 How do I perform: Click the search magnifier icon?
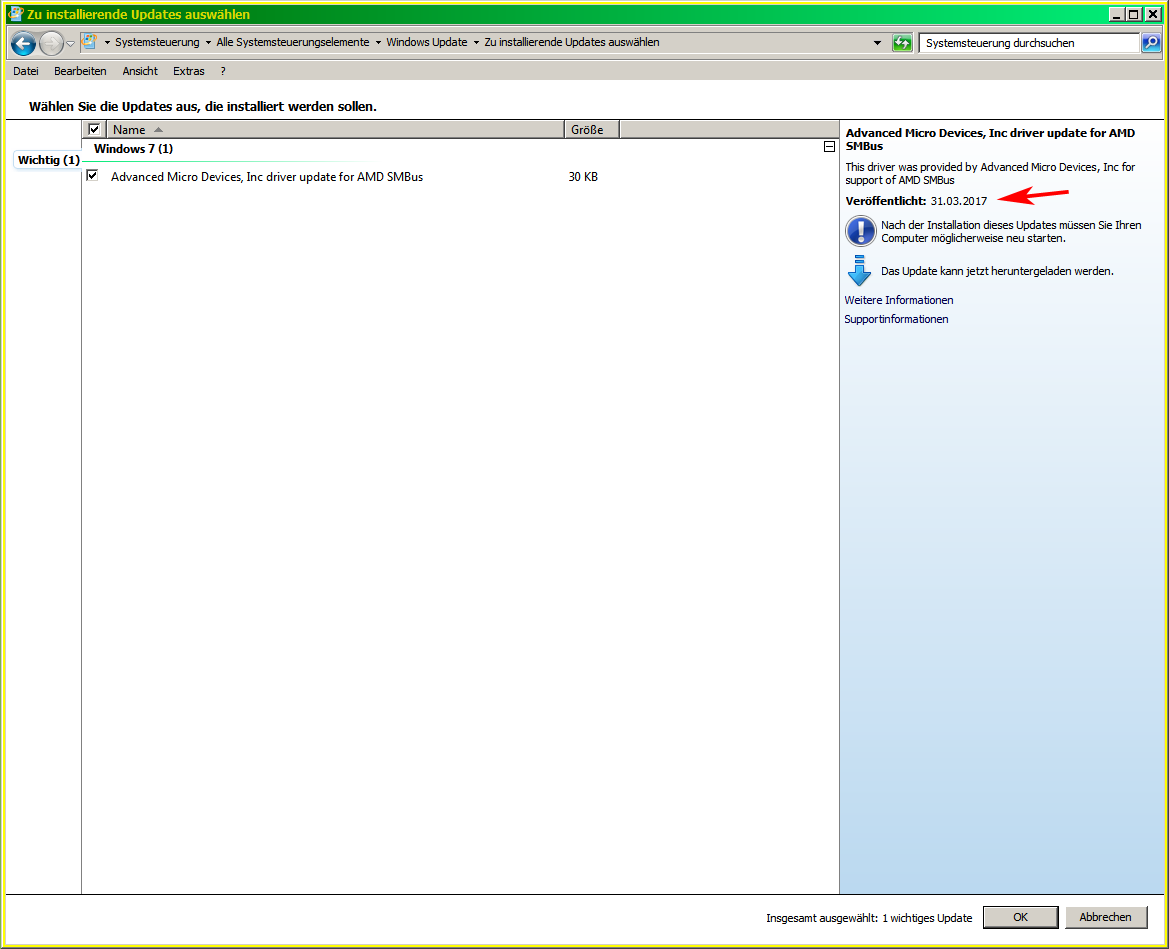(1151, 43)
